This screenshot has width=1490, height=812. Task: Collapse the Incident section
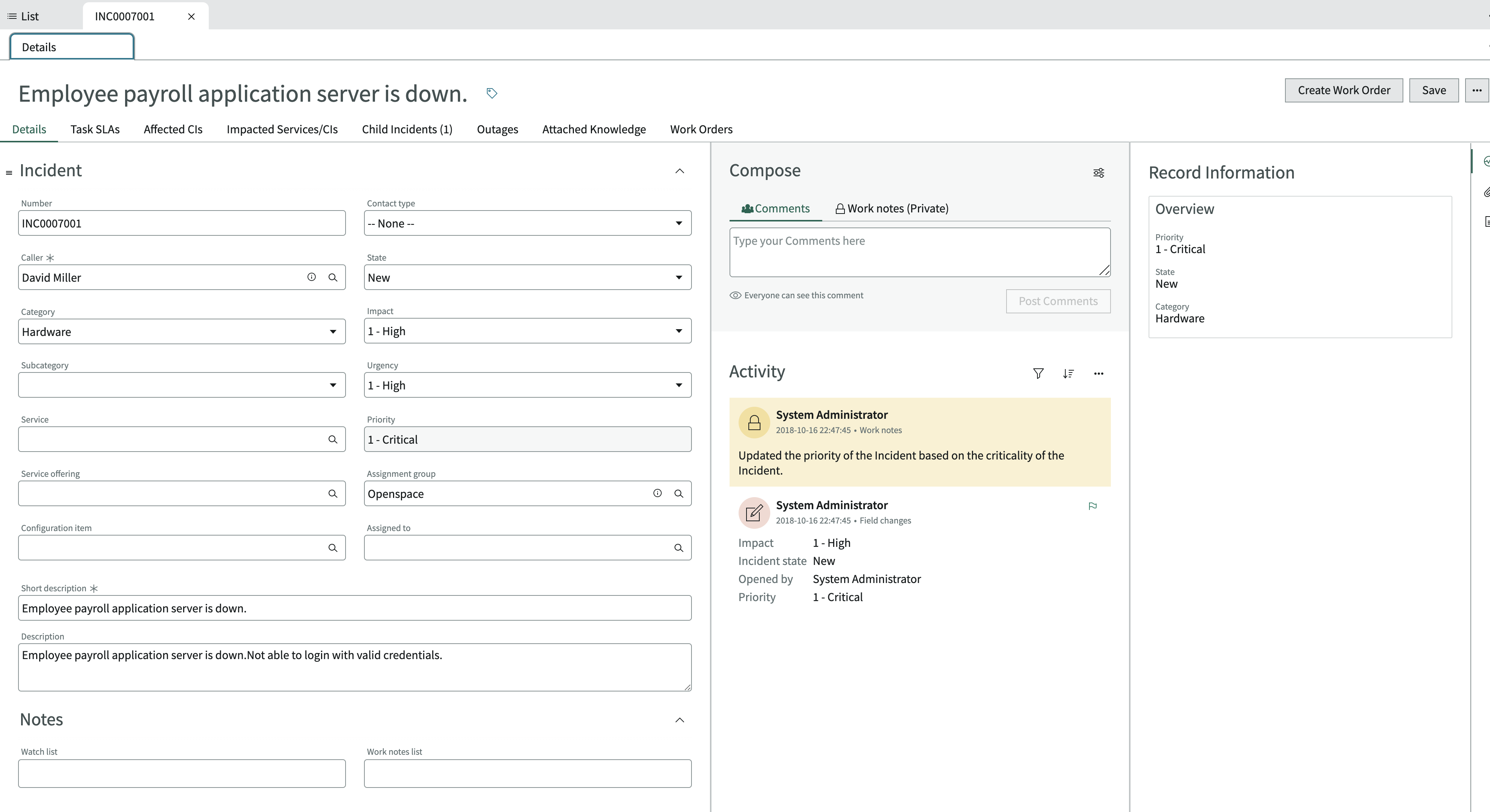coord(680,171)
